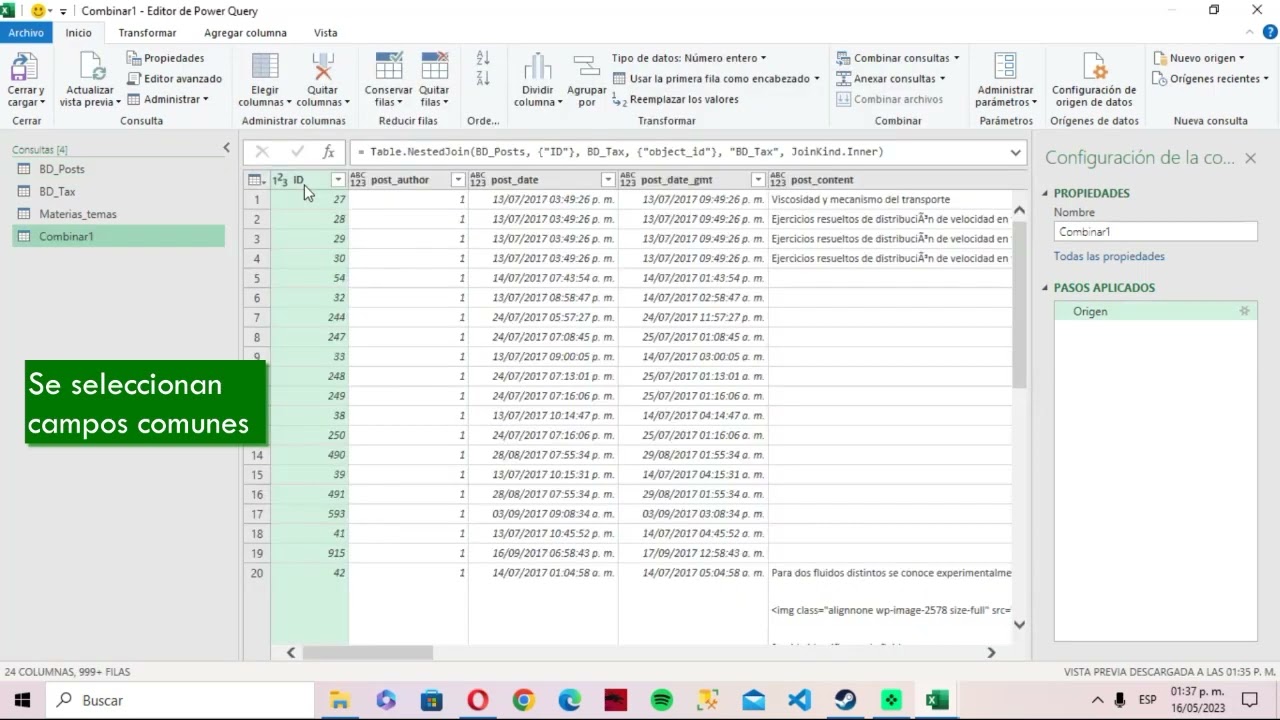
Task: Click the horizontal scrollbar thumb
Action: click(x=367, y=652)
